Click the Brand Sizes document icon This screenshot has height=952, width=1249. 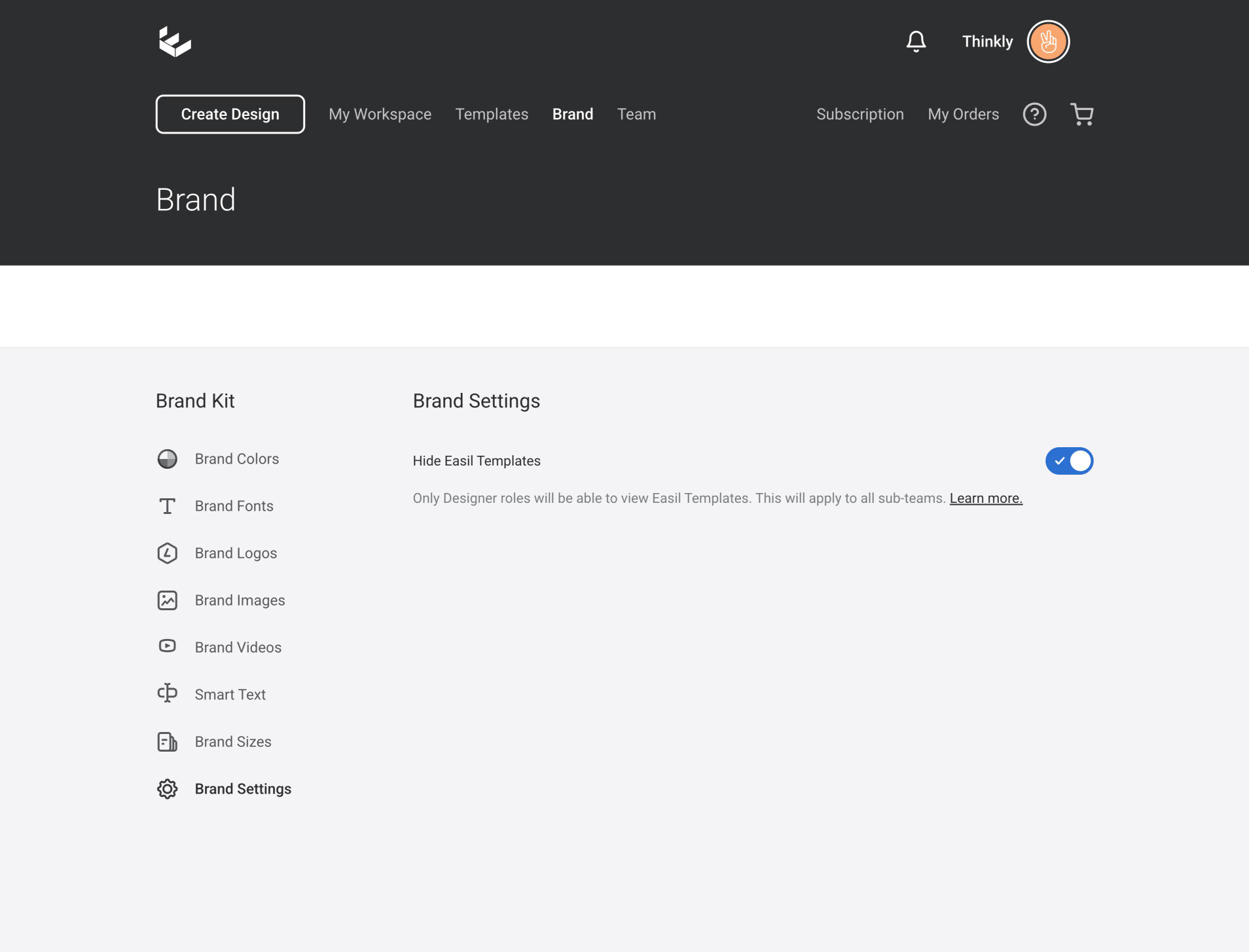click(168, 742)
